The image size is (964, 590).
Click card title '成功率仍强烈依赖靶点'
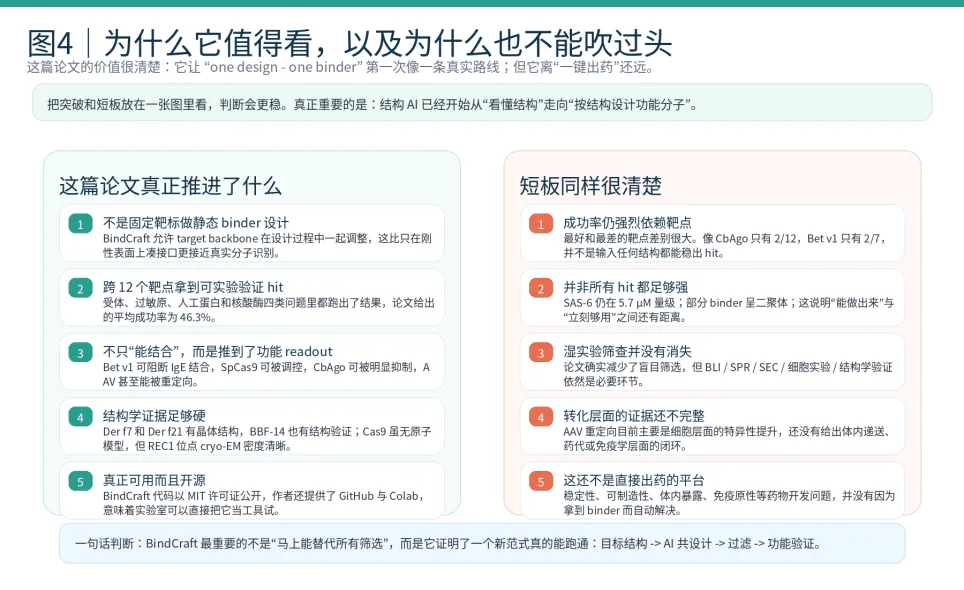[627, 222]
